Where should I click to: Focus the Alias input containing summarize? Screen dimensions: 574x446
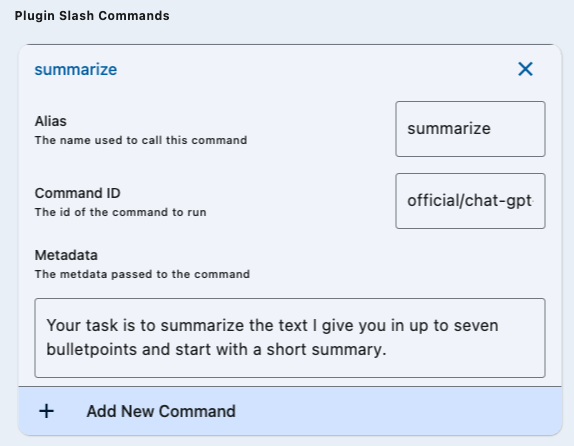click(470, 129)
